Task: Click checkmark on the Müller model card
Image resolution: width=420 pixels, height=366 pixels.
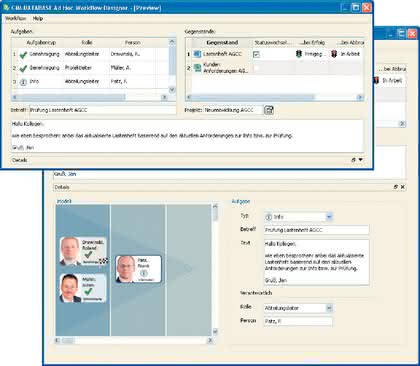Action: pos(88,292)
